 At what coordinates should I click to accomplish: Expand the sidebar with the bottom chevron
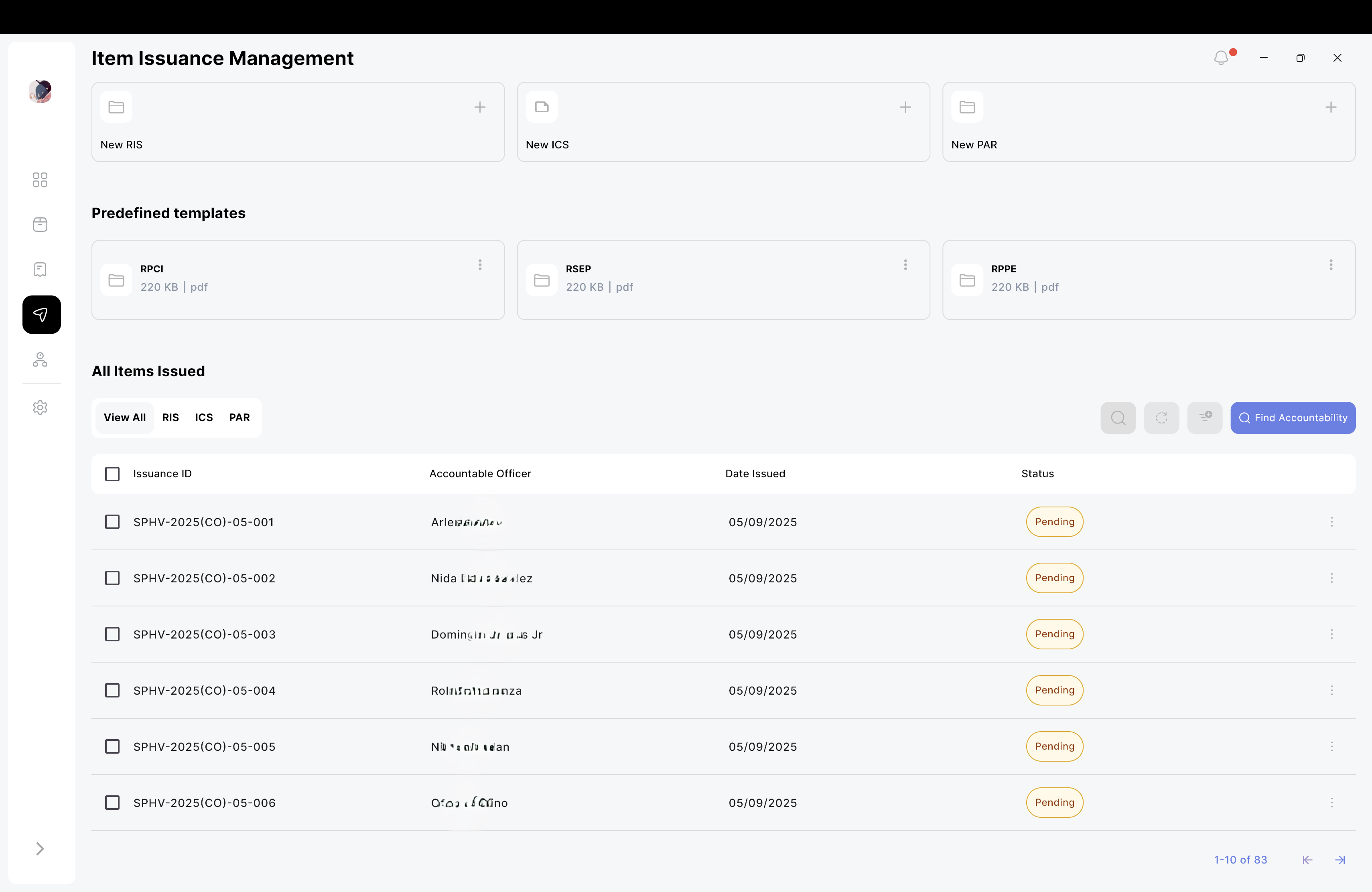click(x=41, y=848)
